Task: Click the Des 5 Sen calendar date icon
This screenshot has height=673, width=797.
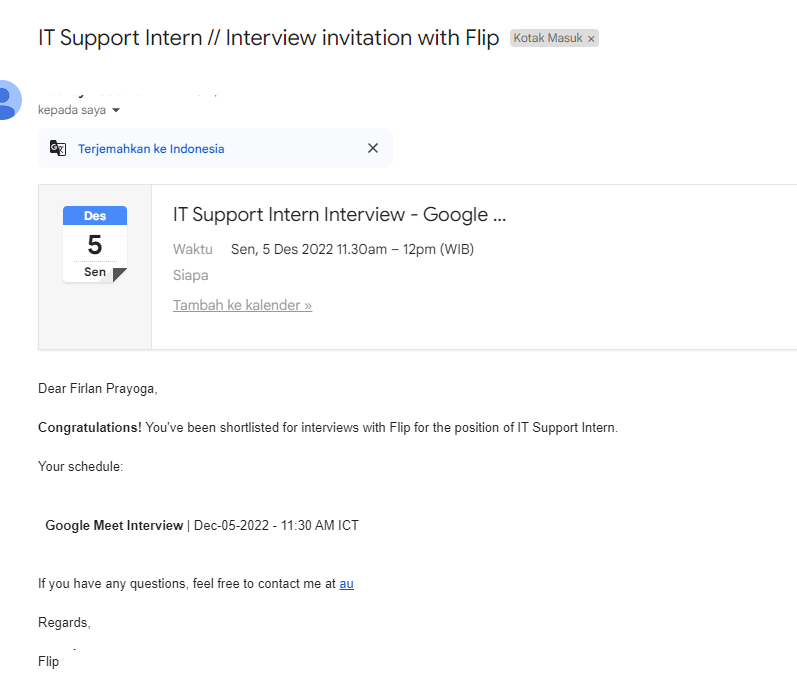Action: (95, 244)
